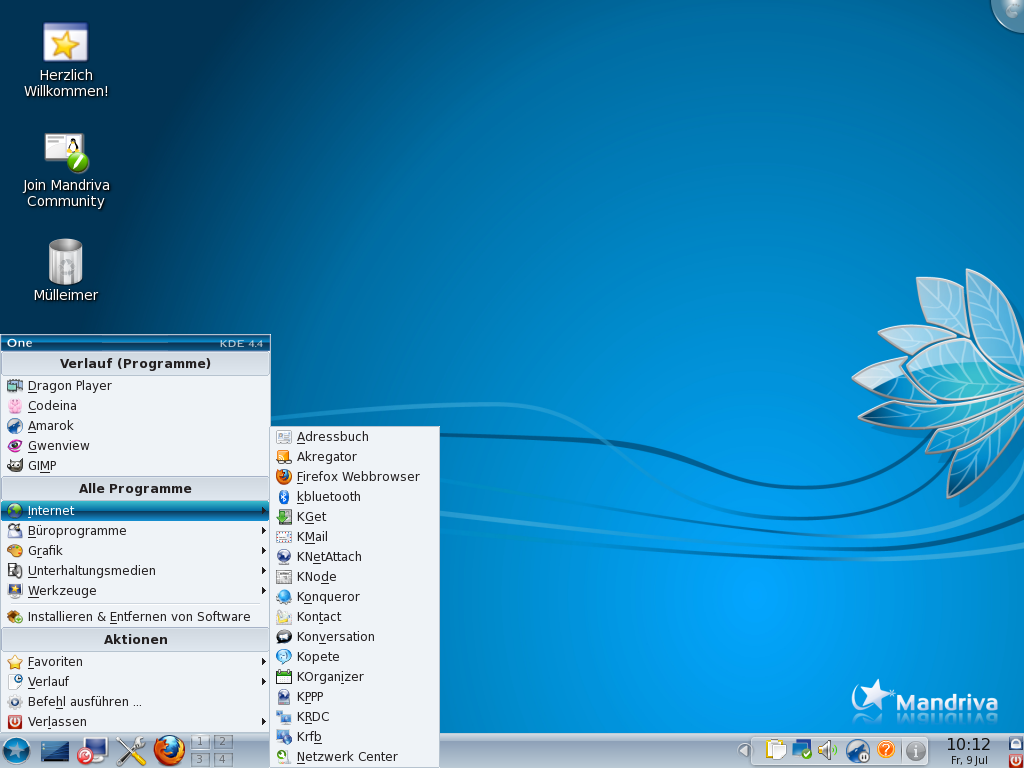
Task: Switch to virtual desktop 3 in the pager
Action: pyautogui.click(x=200, y=759)
